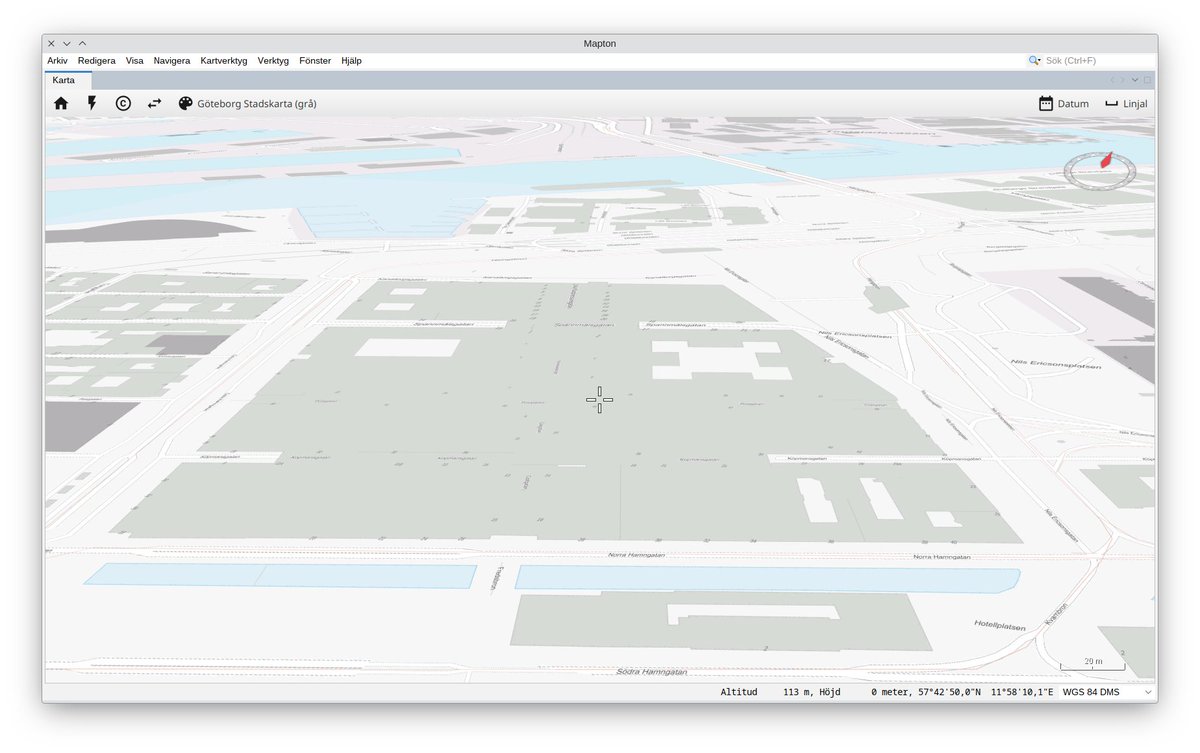
Task: Click the Home icon in map toolbar
Action: point(61,103)
